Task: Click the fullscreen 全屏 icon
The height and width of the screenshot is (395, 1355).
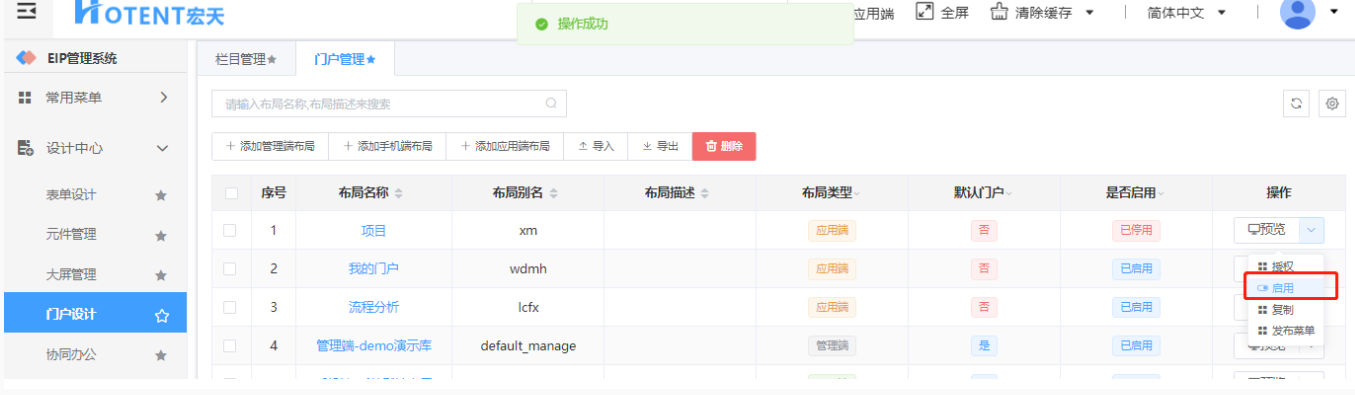Action: tap(925, 12)
